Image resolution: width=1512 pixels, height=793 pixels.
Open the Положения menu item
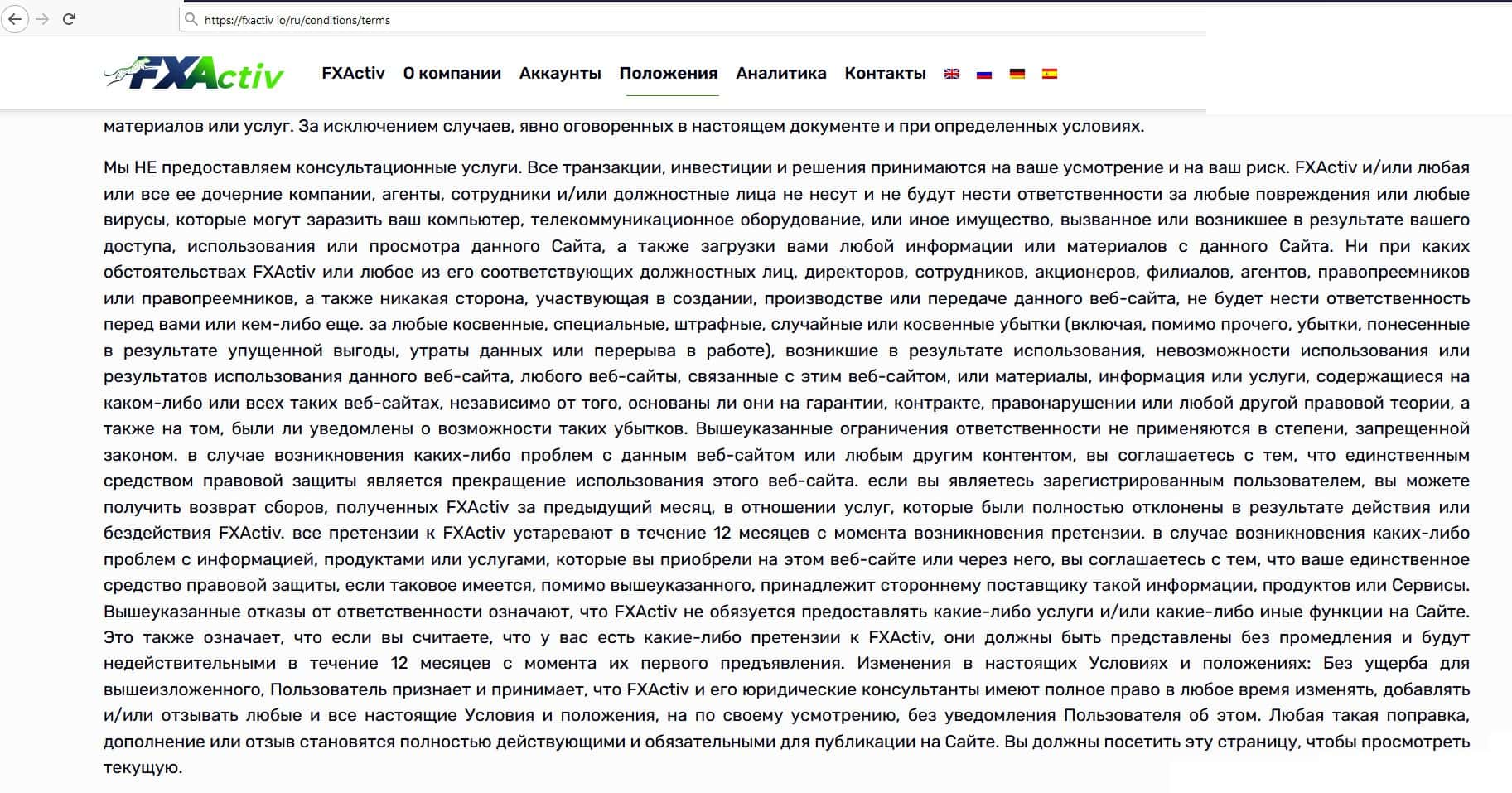click(669, 73)
